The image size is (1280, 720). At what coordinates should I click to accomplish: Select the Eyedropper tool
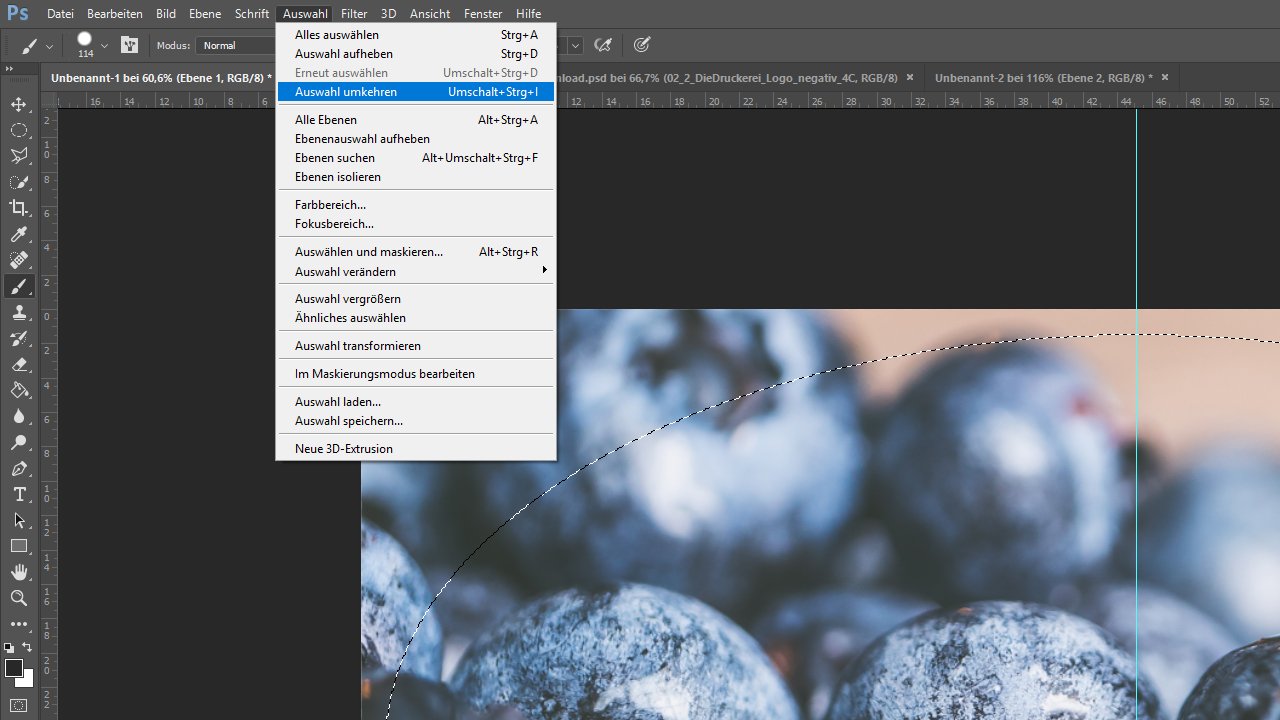pyautogui.click(x=18, y=234)
